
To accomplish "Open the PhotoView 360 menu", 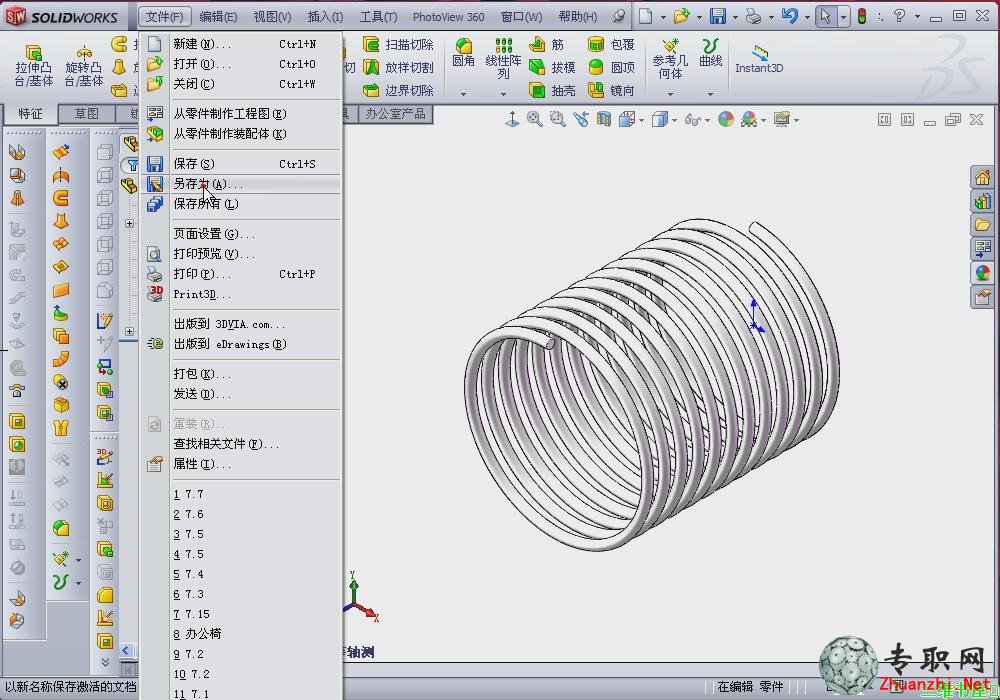I will pos(448,17).
